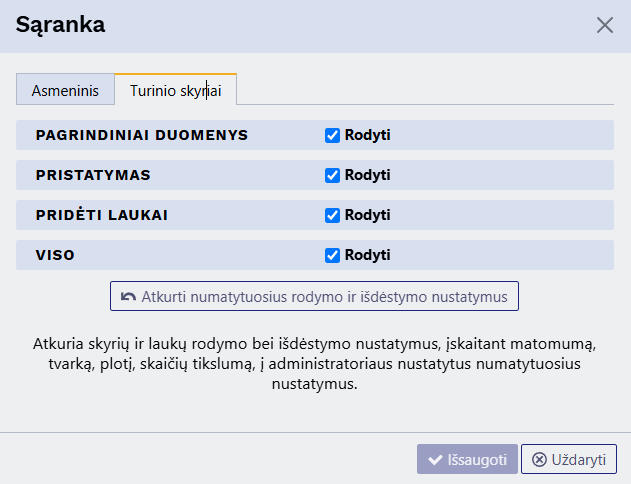Save settings with Išsaugoti button
Screen dimensions: 631x484
467,459
